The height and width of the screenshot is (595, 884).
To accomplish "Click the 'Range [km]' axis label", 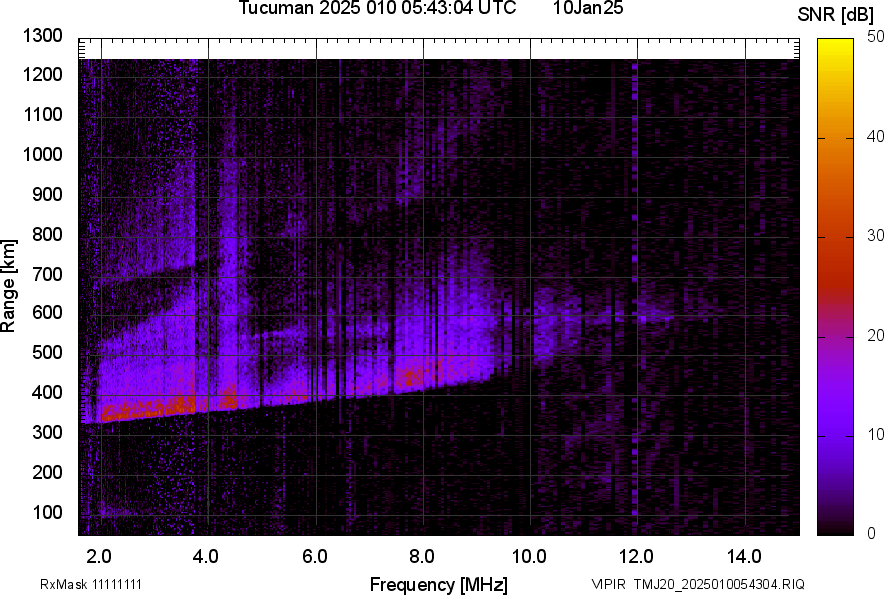I will 8,286.
